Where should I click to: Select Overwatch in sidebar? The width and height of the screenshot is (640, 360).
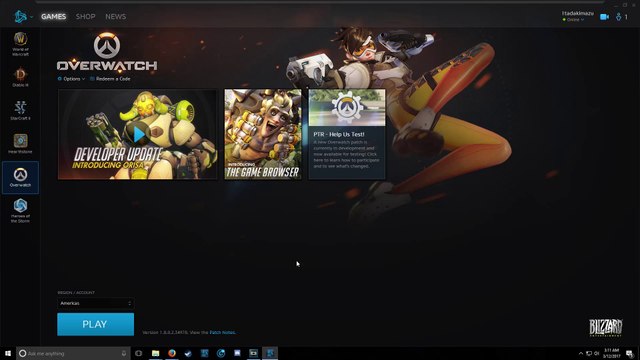coord(20,177)
